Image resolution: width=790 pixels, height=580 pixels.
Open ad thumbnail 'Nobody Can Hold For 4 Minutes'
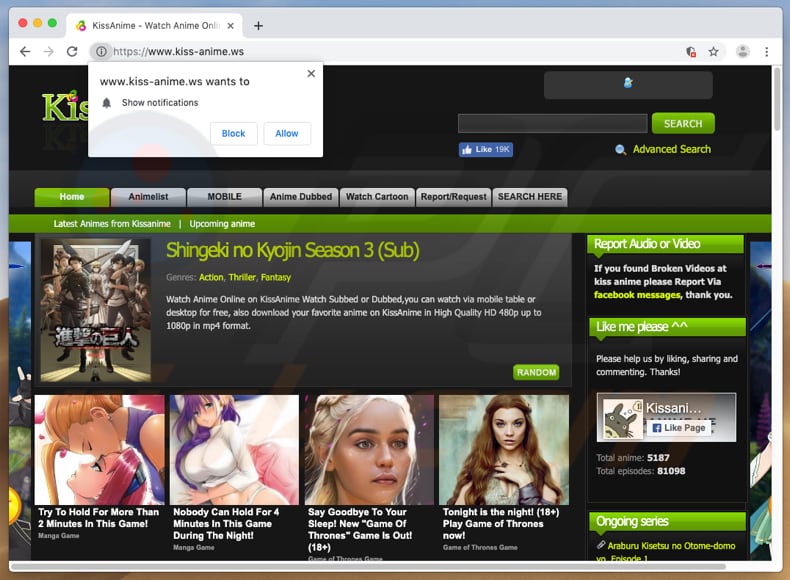pos(234,449)
